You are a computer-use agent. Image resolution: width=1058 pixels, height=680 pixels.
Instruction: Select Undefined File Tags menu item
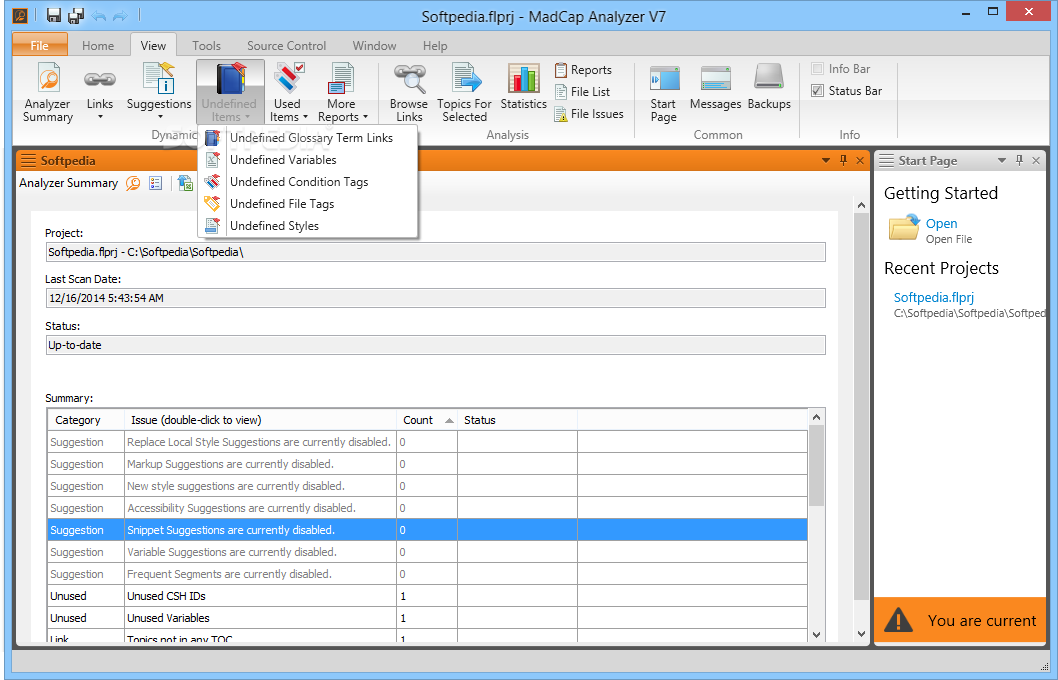coord(308,204)
